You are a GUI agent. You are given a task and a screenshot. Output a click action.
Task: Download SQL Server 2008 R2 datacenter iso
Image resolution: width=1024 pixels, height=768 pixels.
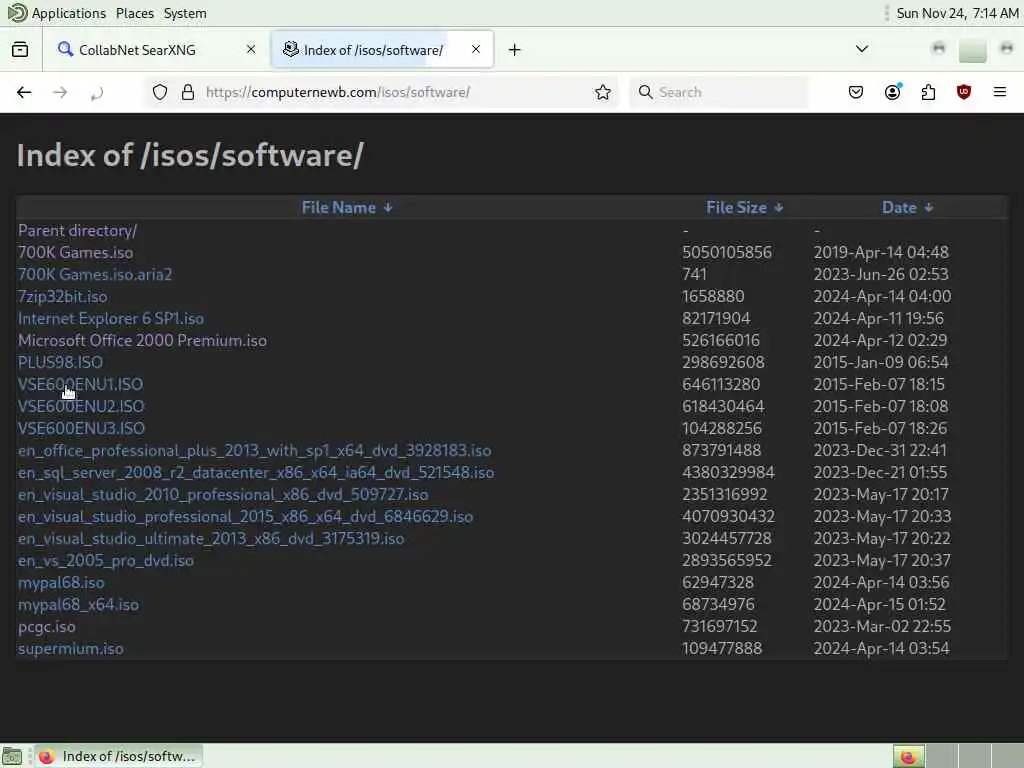255,473
